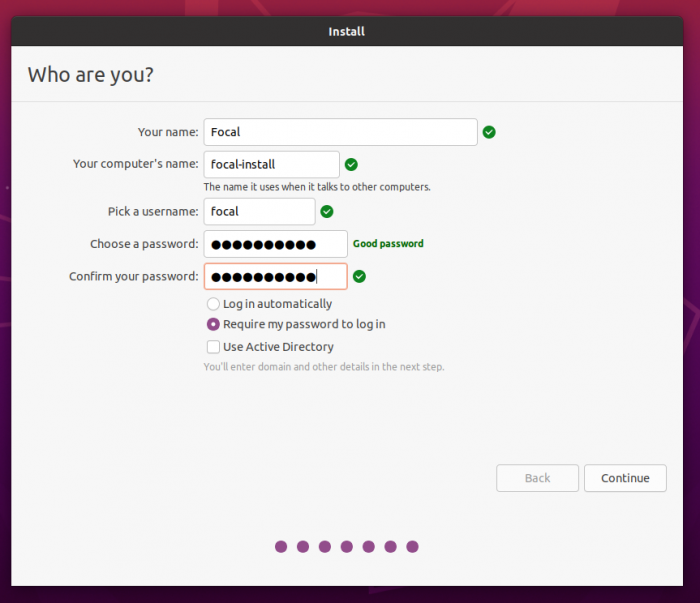Click the Who are you? heading
This screenshot has width=700, height=603.
[90, 75]
